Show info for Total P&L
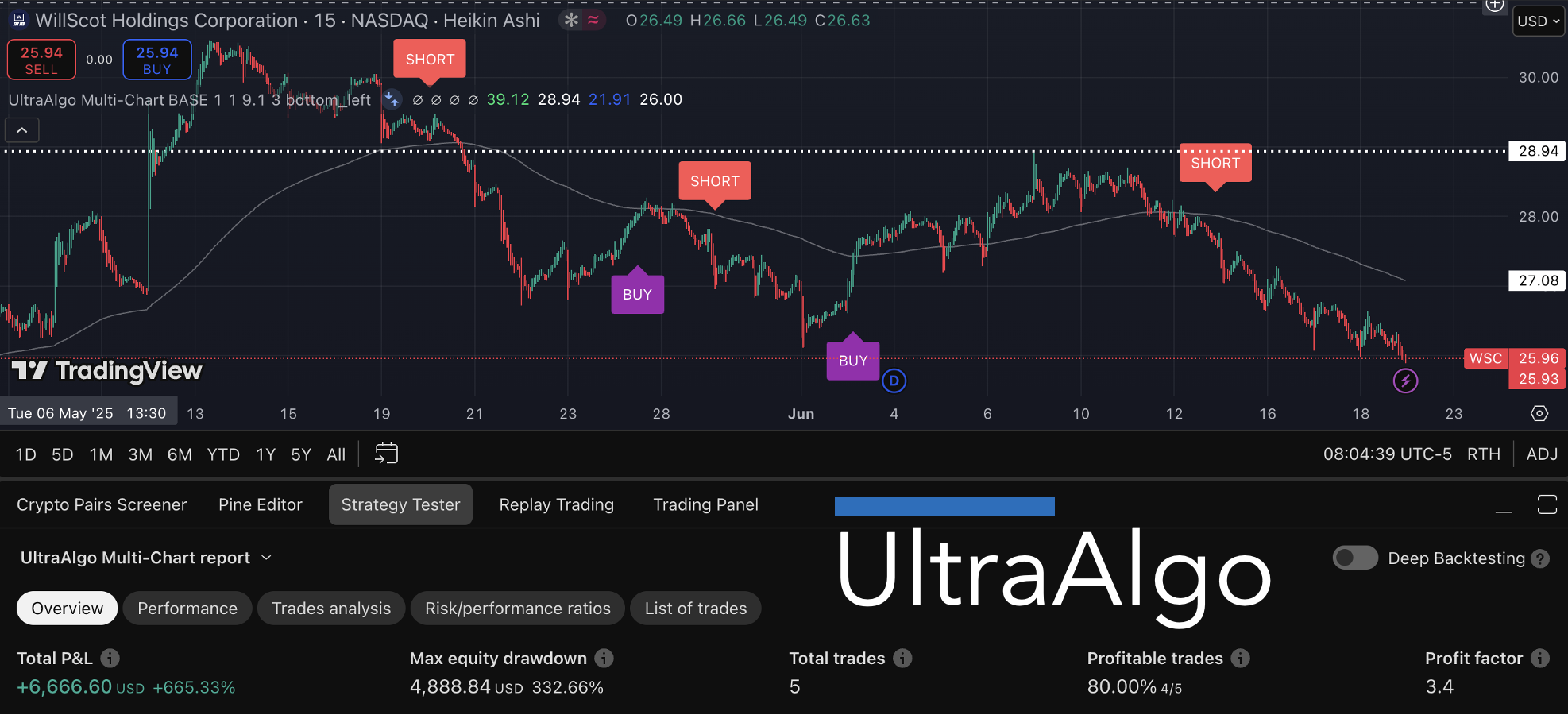The height and width of the screenshot is (715, 1568). click(110, 658)
